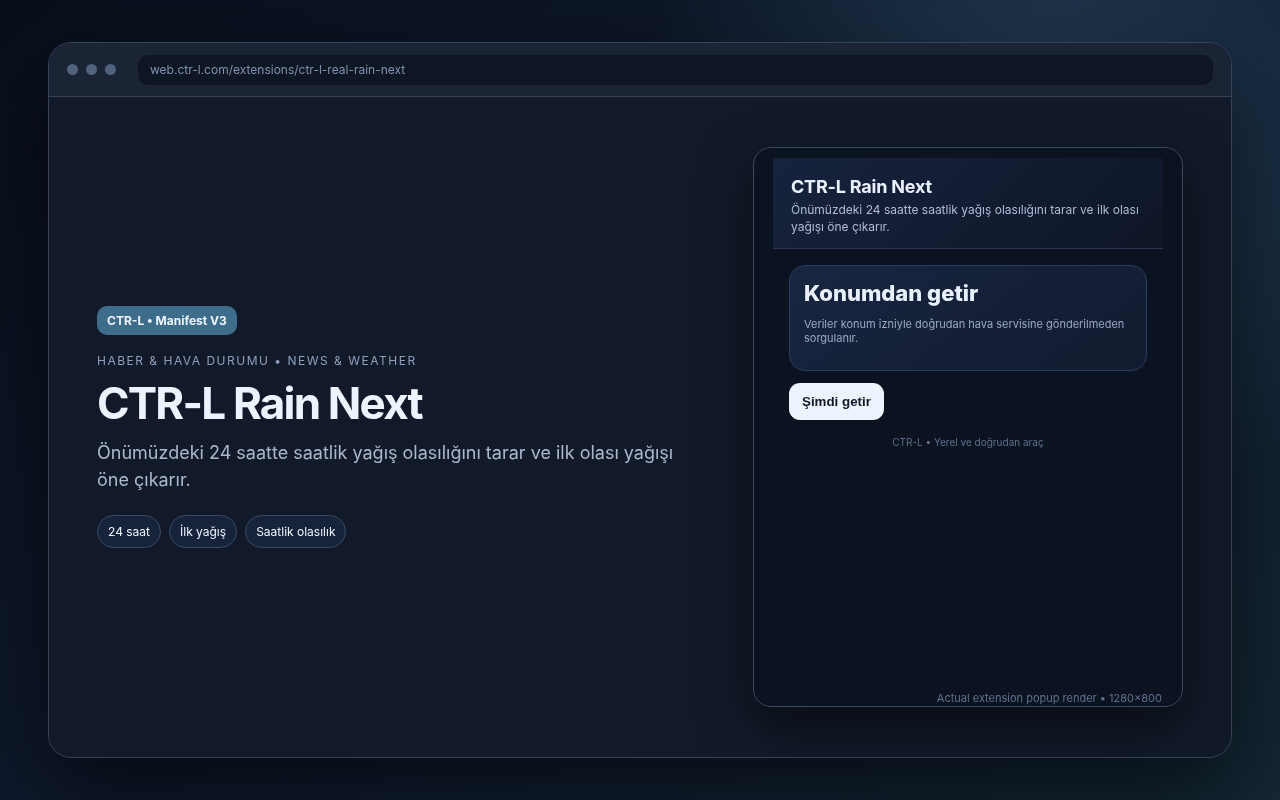Click the Şimdi getir button
Image resolution: width=1280 pixels, height=800 pixels.
click(836, 401)
